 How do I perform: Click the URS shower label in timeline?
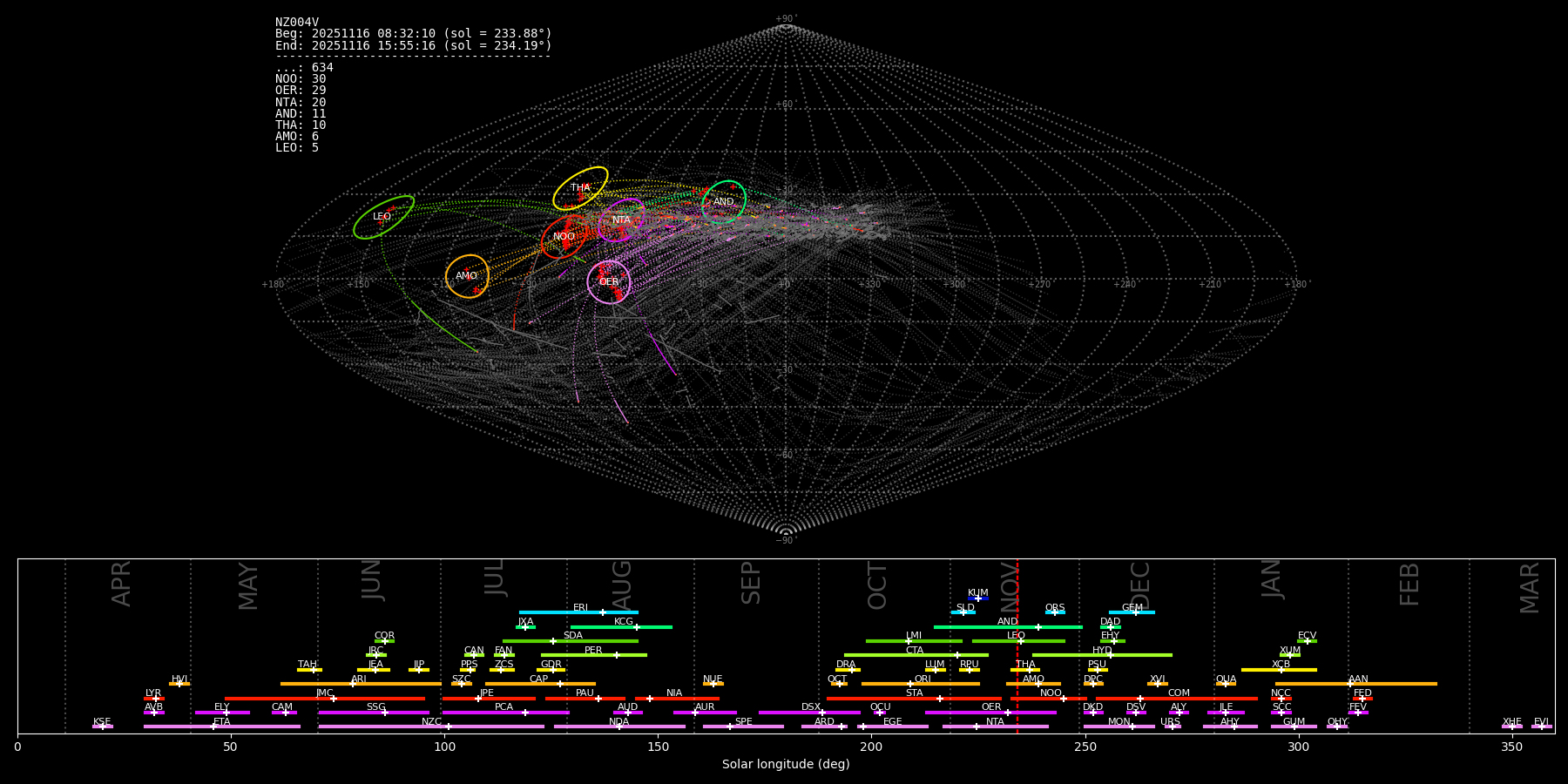point(1170,722)
